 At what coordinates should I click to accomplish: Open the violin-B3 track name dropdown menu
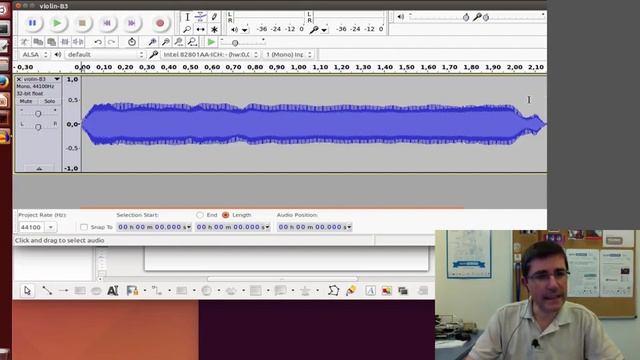[57, 79]
